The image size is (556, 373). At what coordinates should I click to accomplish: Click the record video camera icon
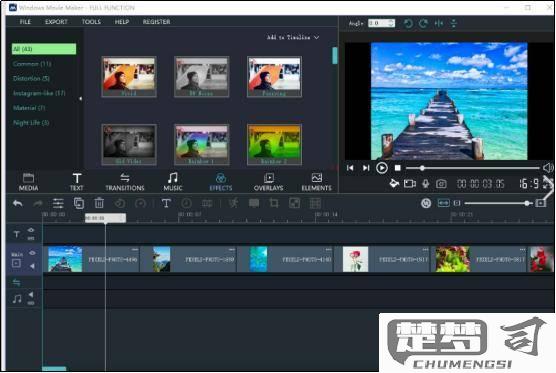410,184
